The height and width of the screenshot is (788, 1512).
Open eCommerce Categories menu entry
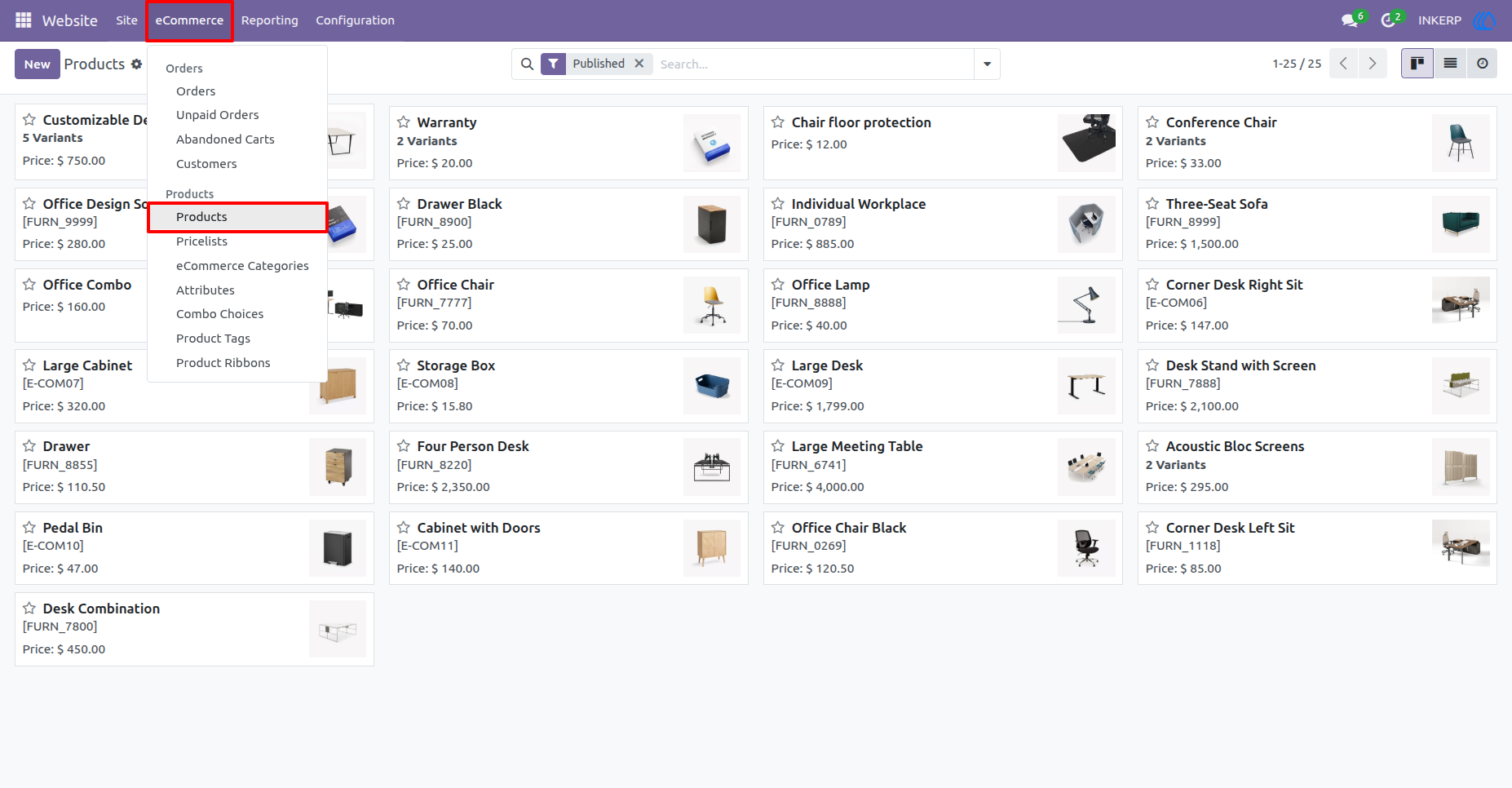[237, 266]
